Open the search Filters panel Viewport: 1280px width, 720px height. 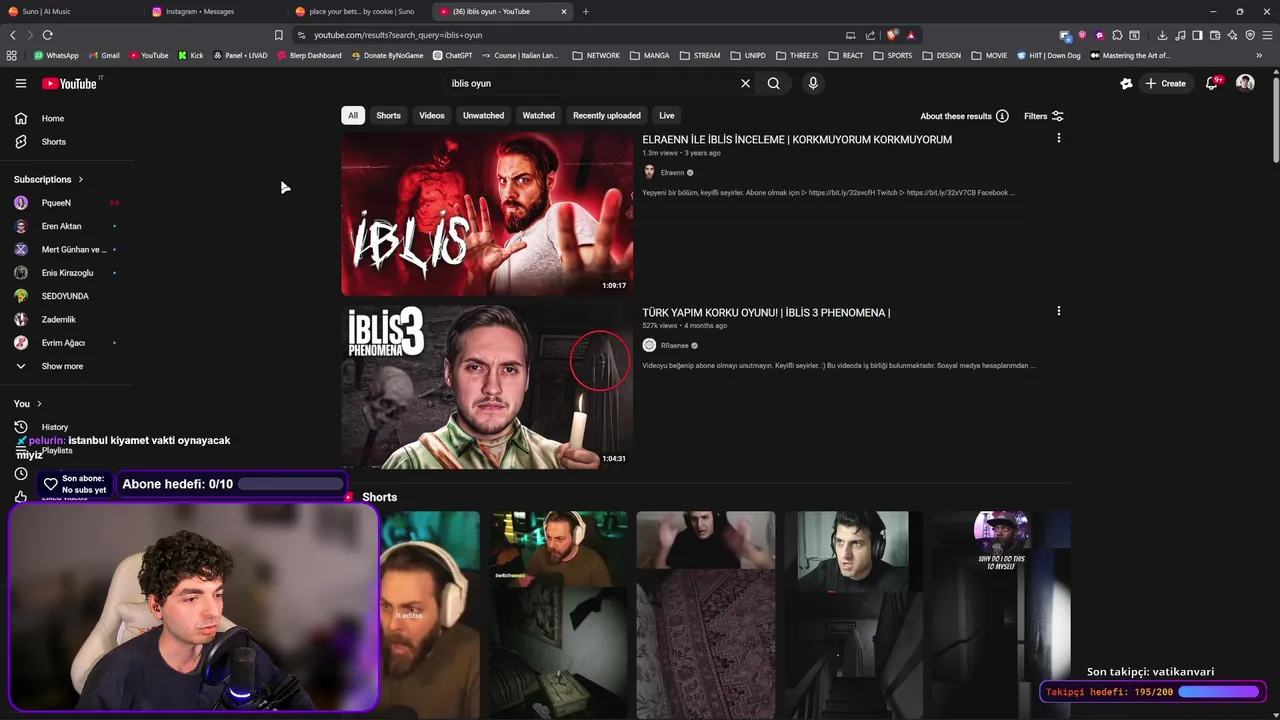pos(1044,116)
